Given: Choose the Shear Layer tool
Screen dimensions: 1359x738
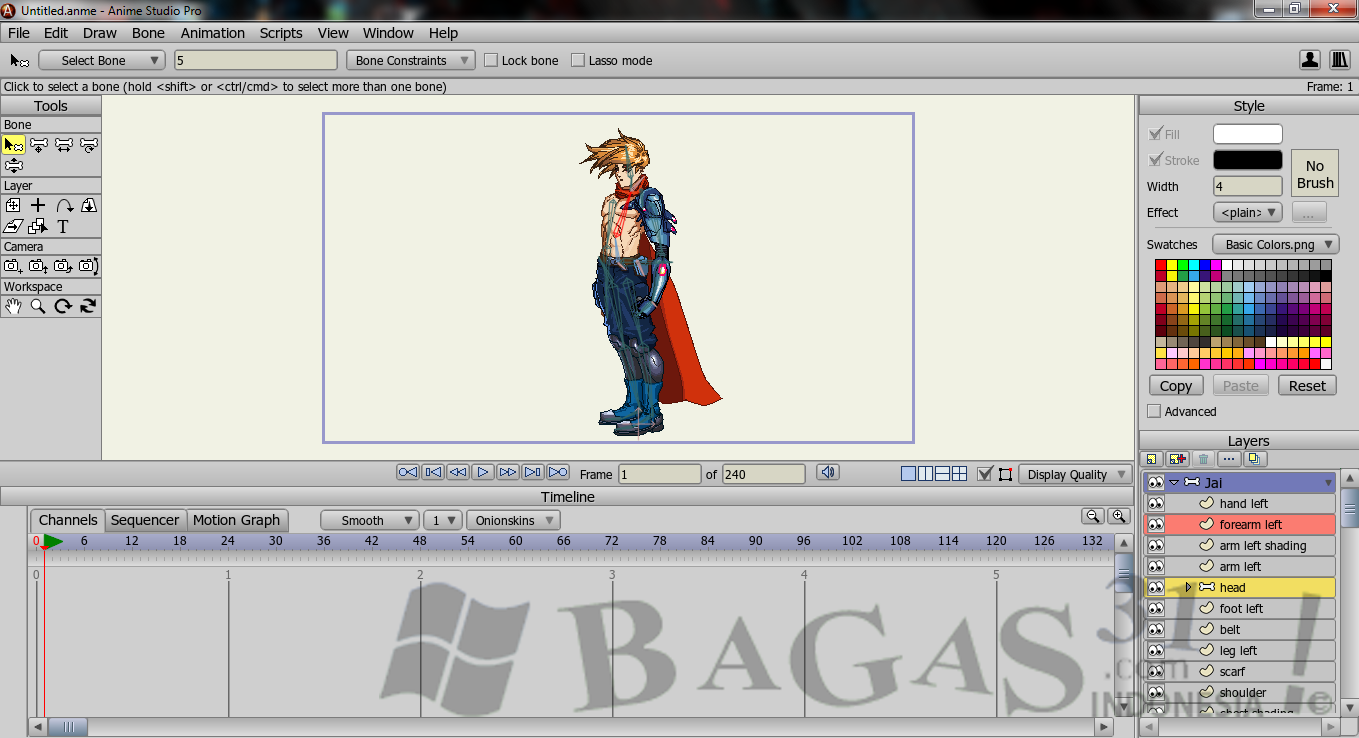Looking at the screenshot, I should 14,227.
